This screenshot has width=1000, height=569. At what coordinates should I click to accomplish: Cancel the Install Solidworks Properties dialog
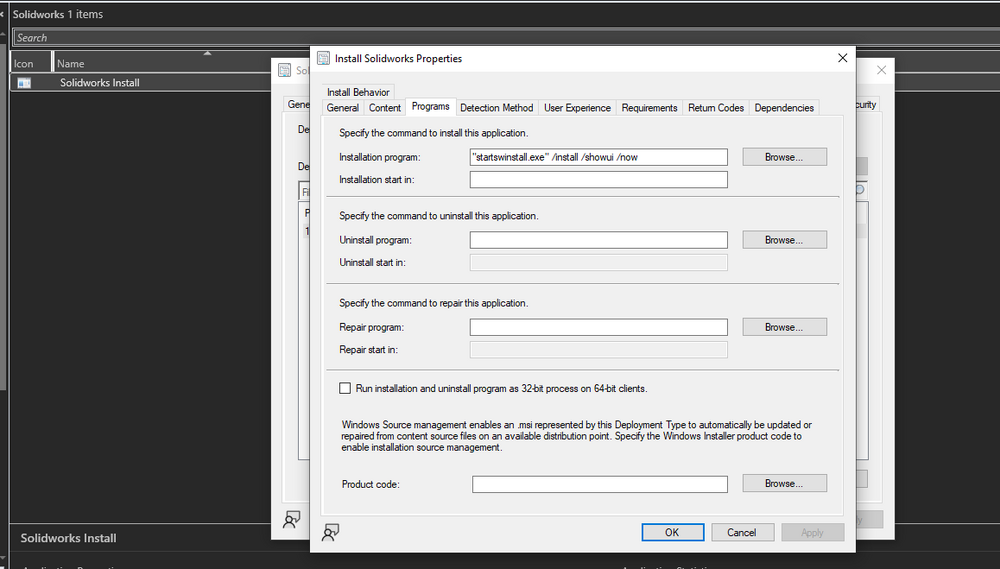742,532
